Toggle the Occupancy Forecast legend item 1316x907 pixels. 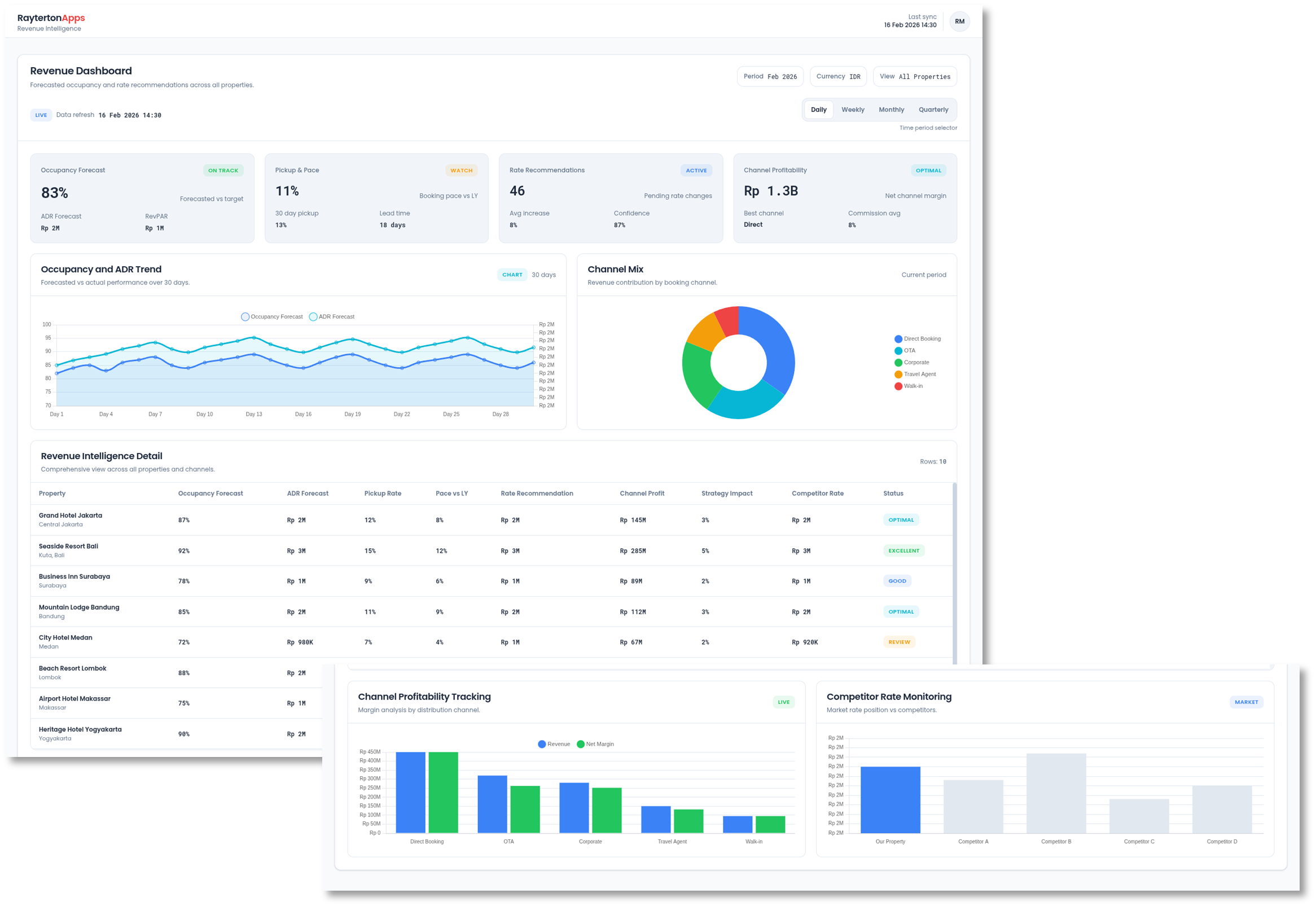272,316
